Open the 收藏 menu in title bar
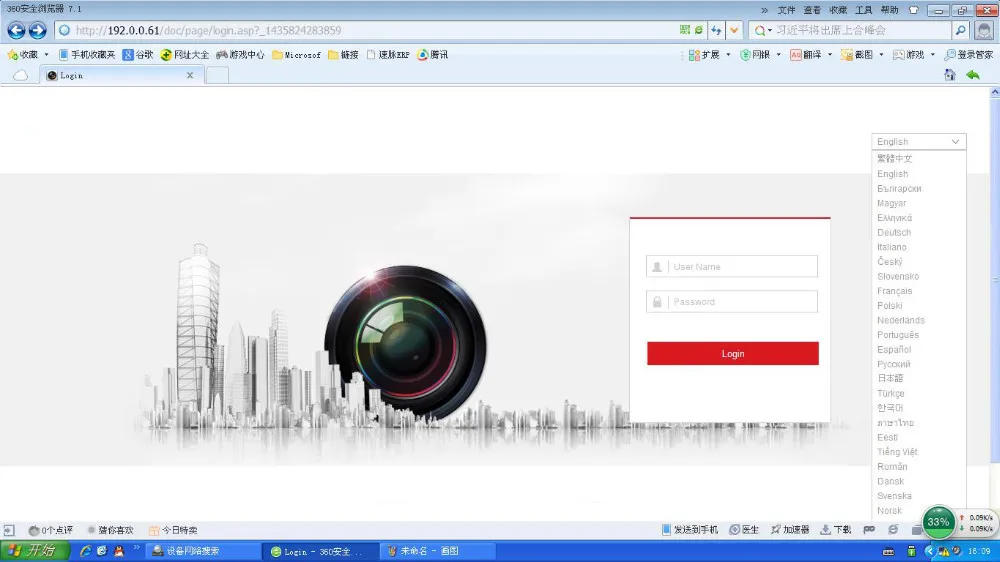 pyautogui.click(x=838, y=10)
